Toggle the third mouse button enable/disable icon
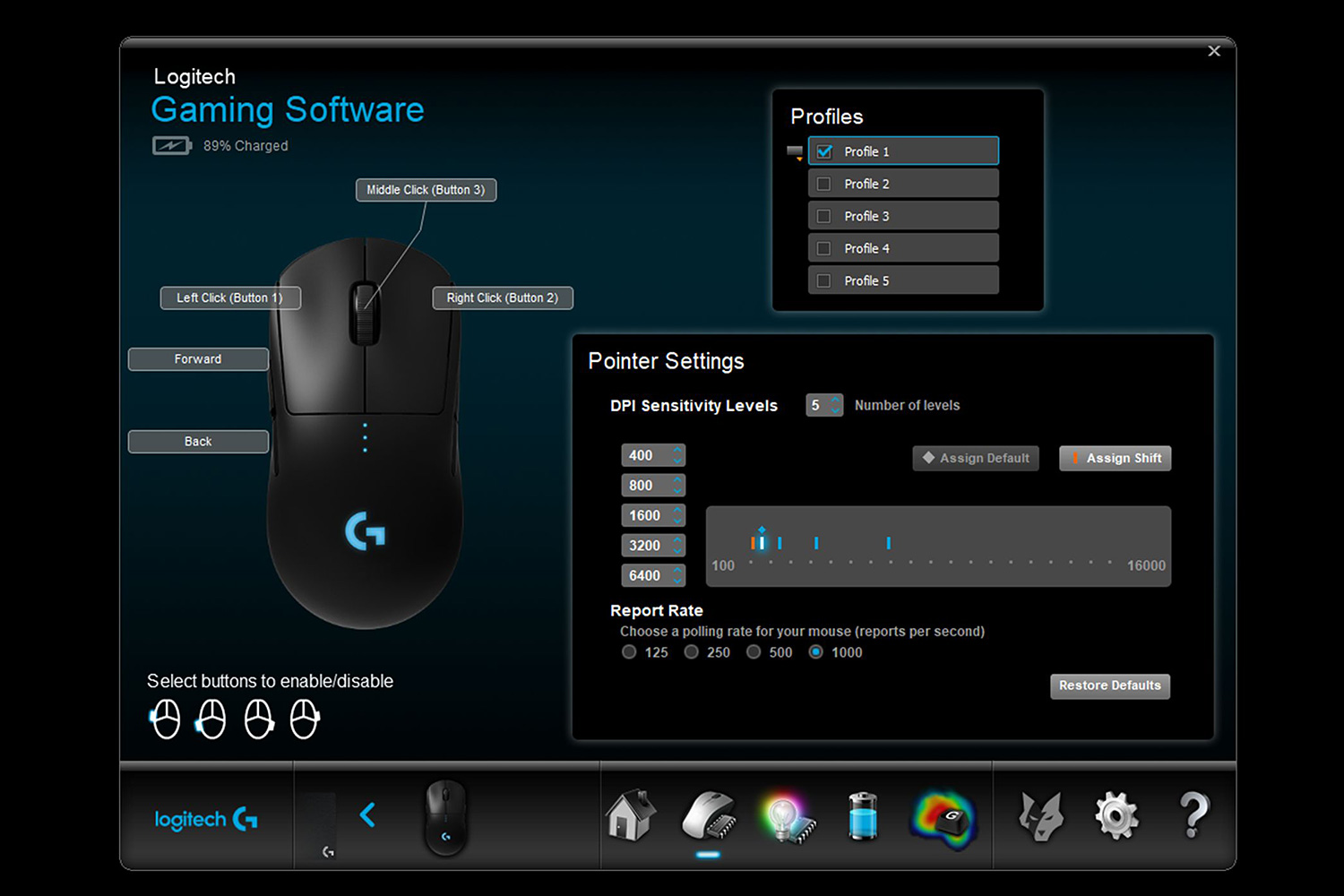Screen dimensions: 1344x896 tap(259, 719)
